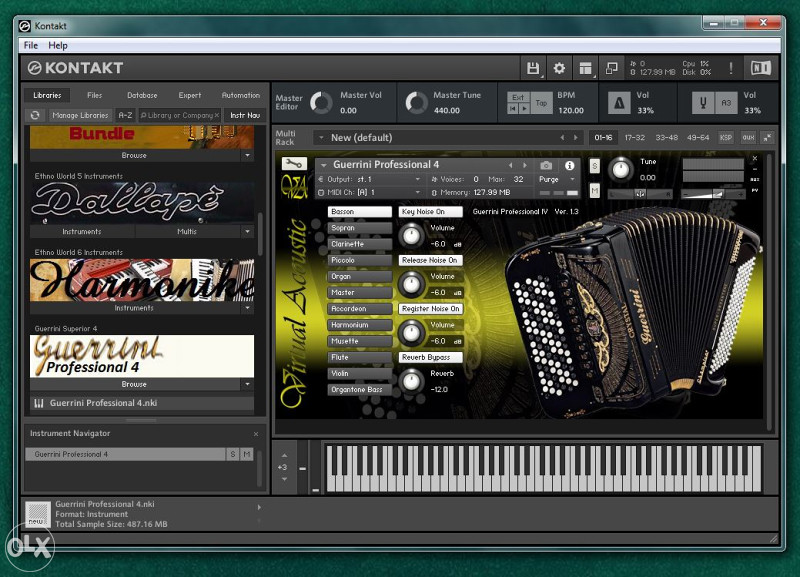Go to next multi with right arrow
Viewport: 800px width, 577px height.
576,137
